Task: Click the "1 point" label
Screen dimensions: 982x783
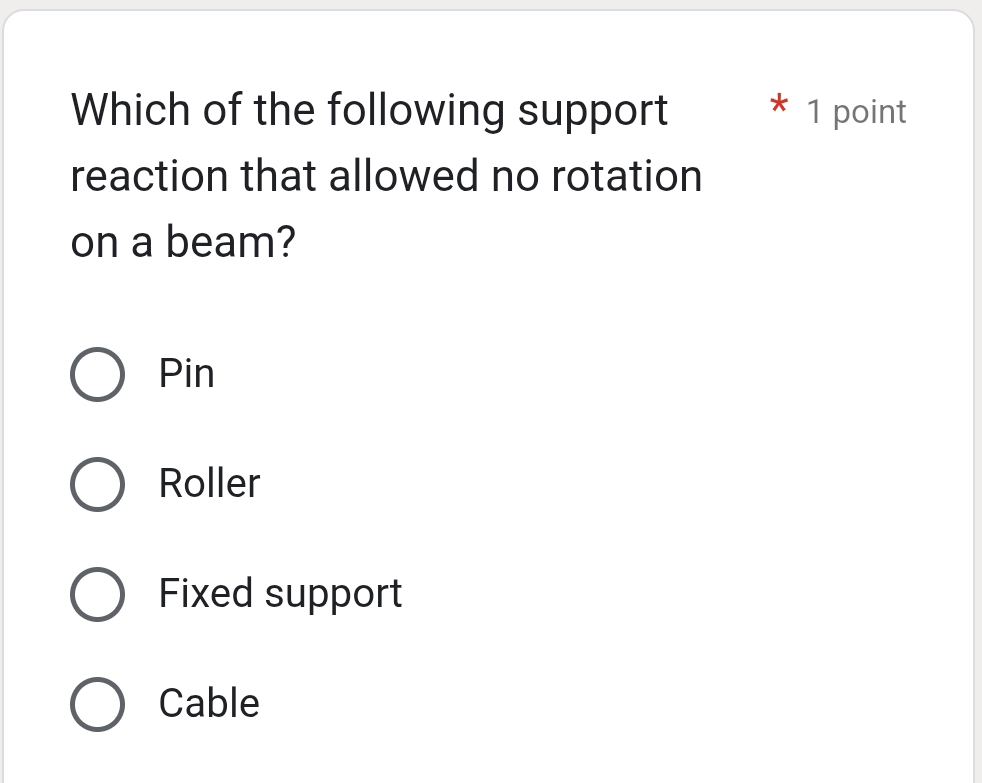Action: pyautogui.click(x=856, y=112)
